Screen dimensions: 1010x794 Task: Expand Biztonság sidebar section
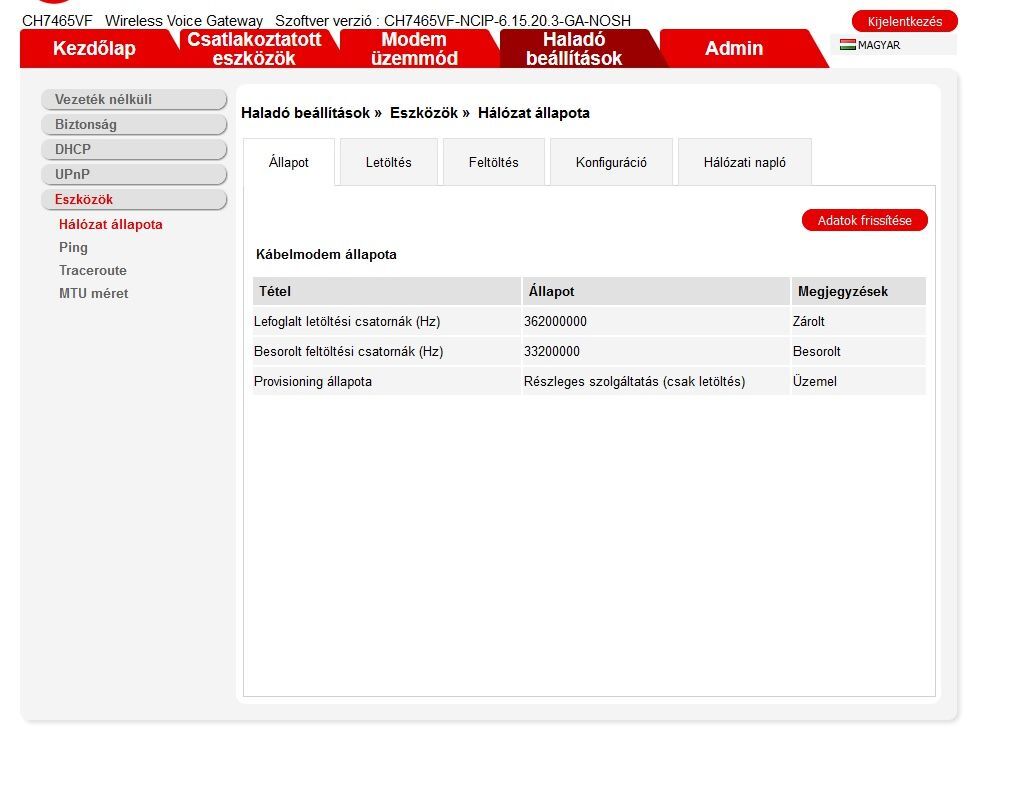pyautogui.click(x=134, y=124)
